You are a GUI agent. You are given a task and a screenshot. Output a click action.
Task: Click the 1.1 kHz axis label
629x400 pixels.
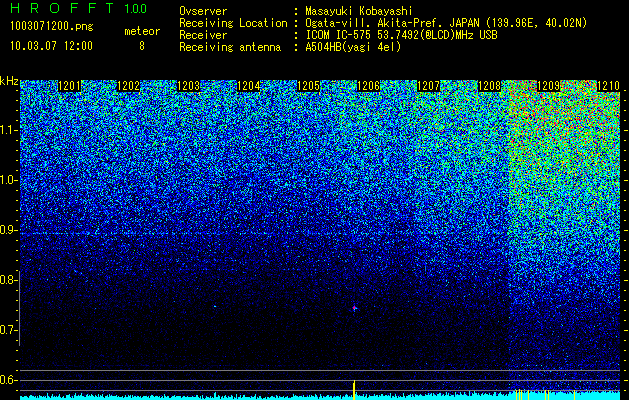pos(7,130)
